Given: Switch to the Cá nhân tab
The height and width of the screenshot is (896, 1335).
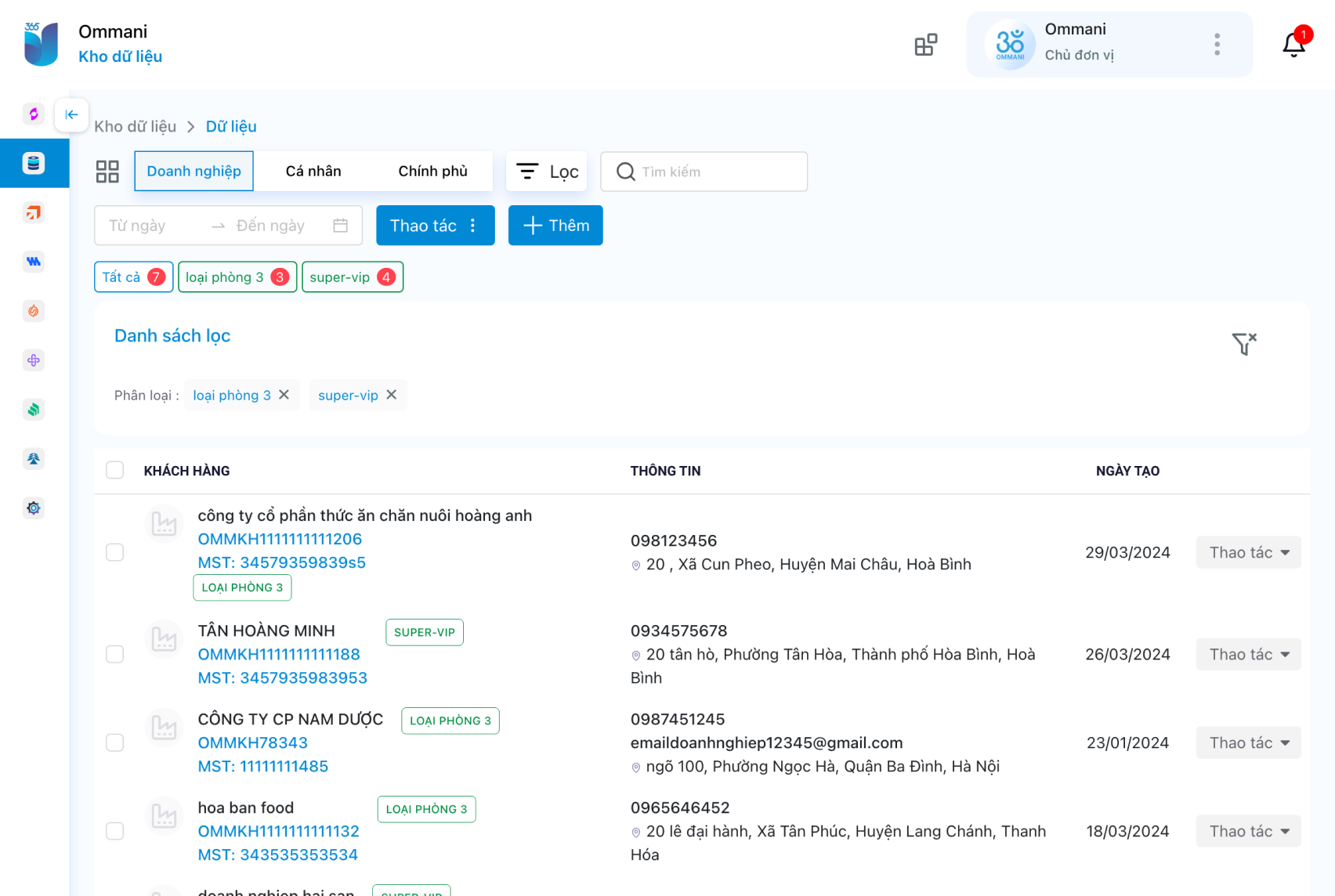Looking at the screenshot, I should point(313,172).
